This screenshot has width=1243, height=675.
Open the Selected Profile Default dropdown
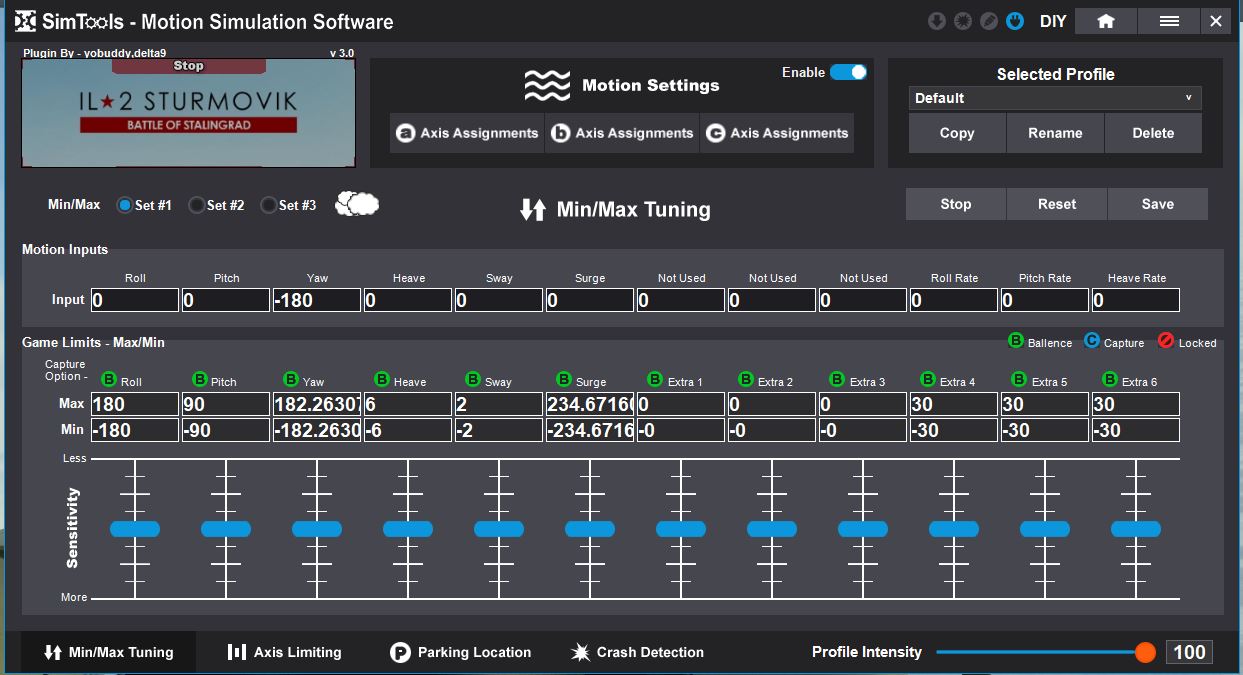(x=1055, y=98)
